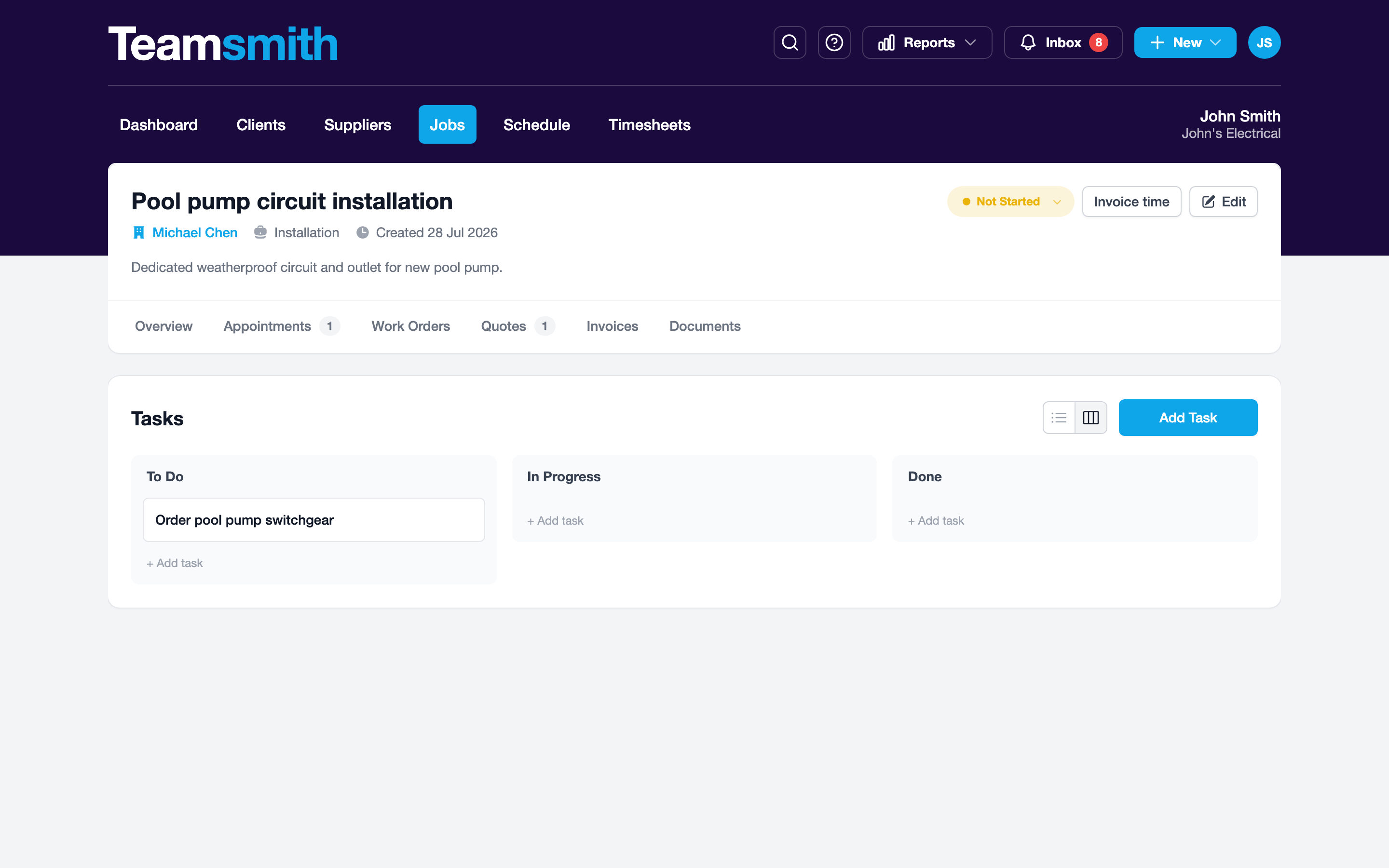Switch tasks to list view
Viewport: 1389px width, 868px height.
1059,417
